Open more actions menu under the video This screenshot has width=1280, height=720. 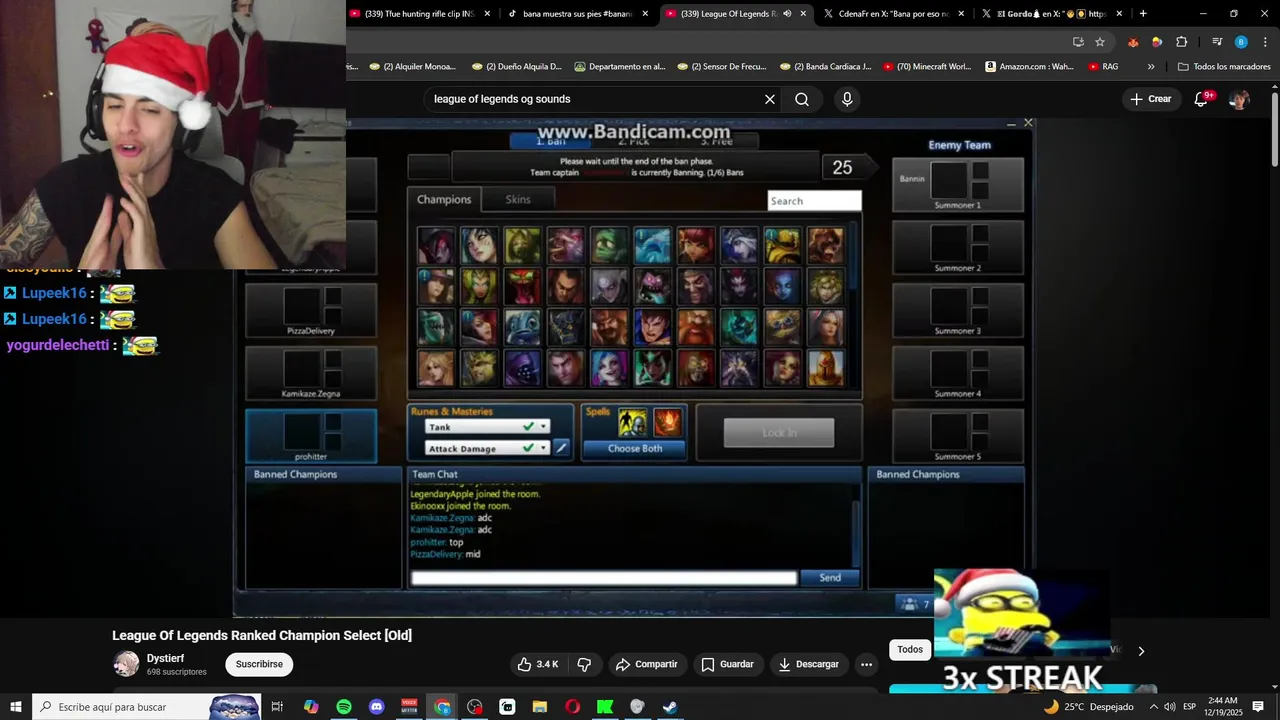coord(866,664)
